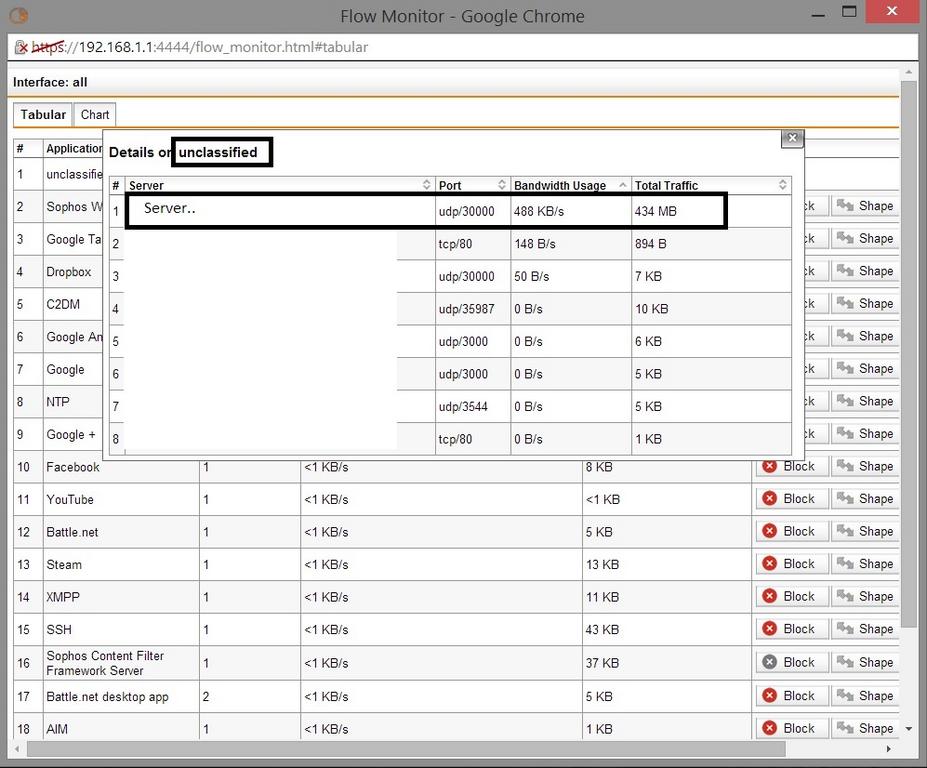Shape traffic for YouTube
This screenshot has height=768, width=927.
tap(865, 499)
